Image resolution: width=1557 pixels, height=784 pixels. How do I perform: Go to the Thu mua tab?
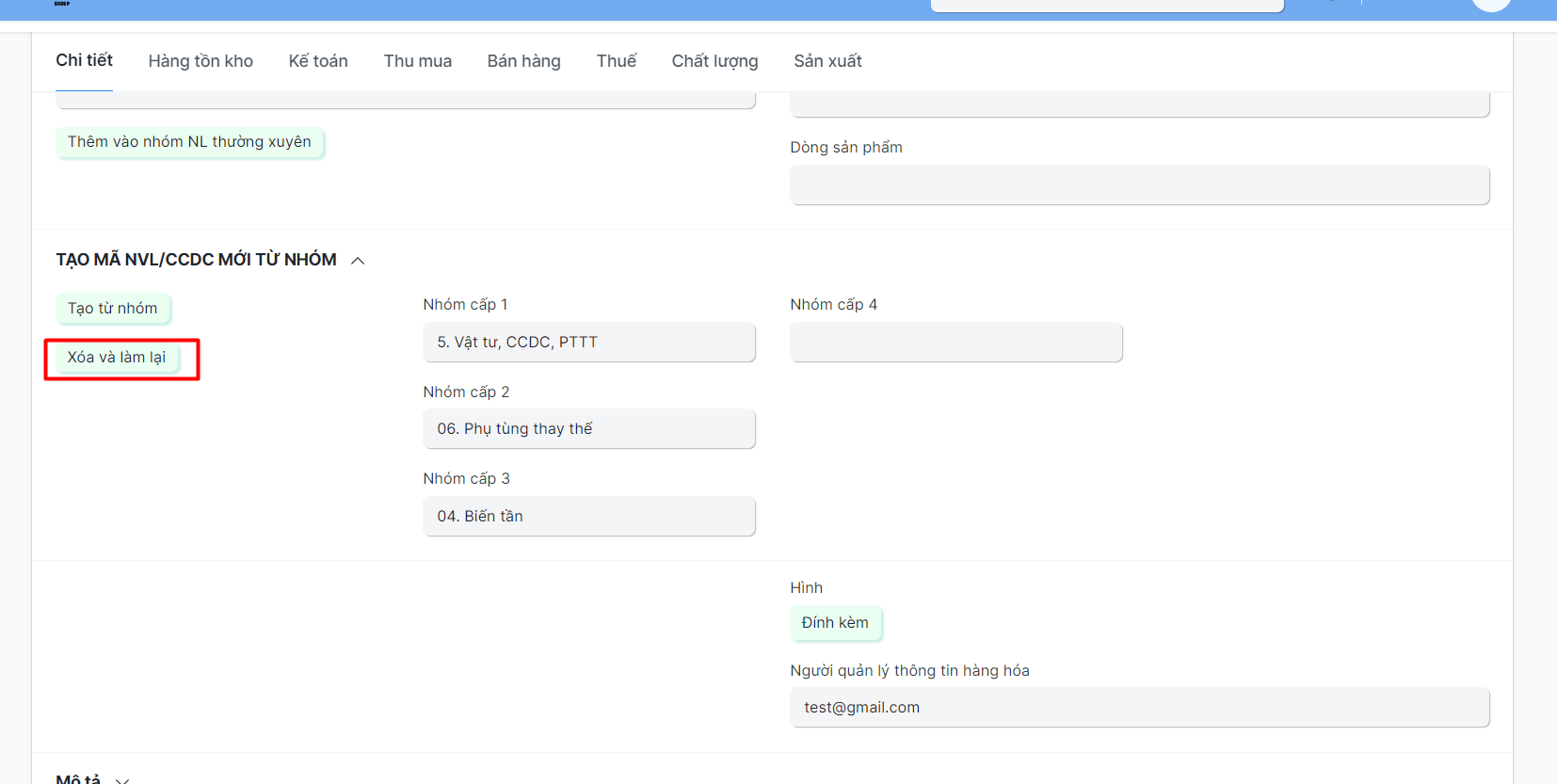pos(417,61)
